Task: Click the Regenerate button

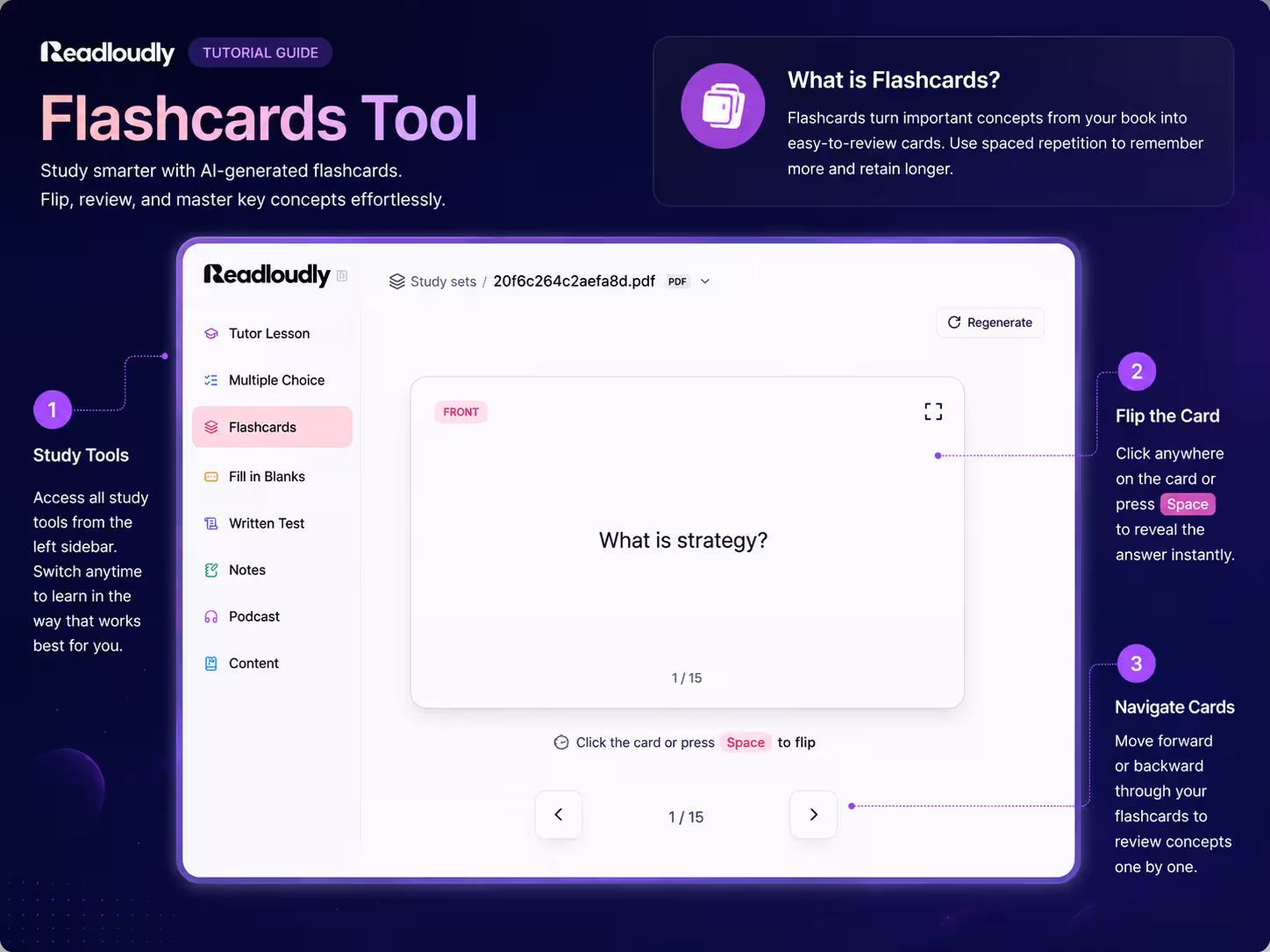Action: [x=990, y=323]
